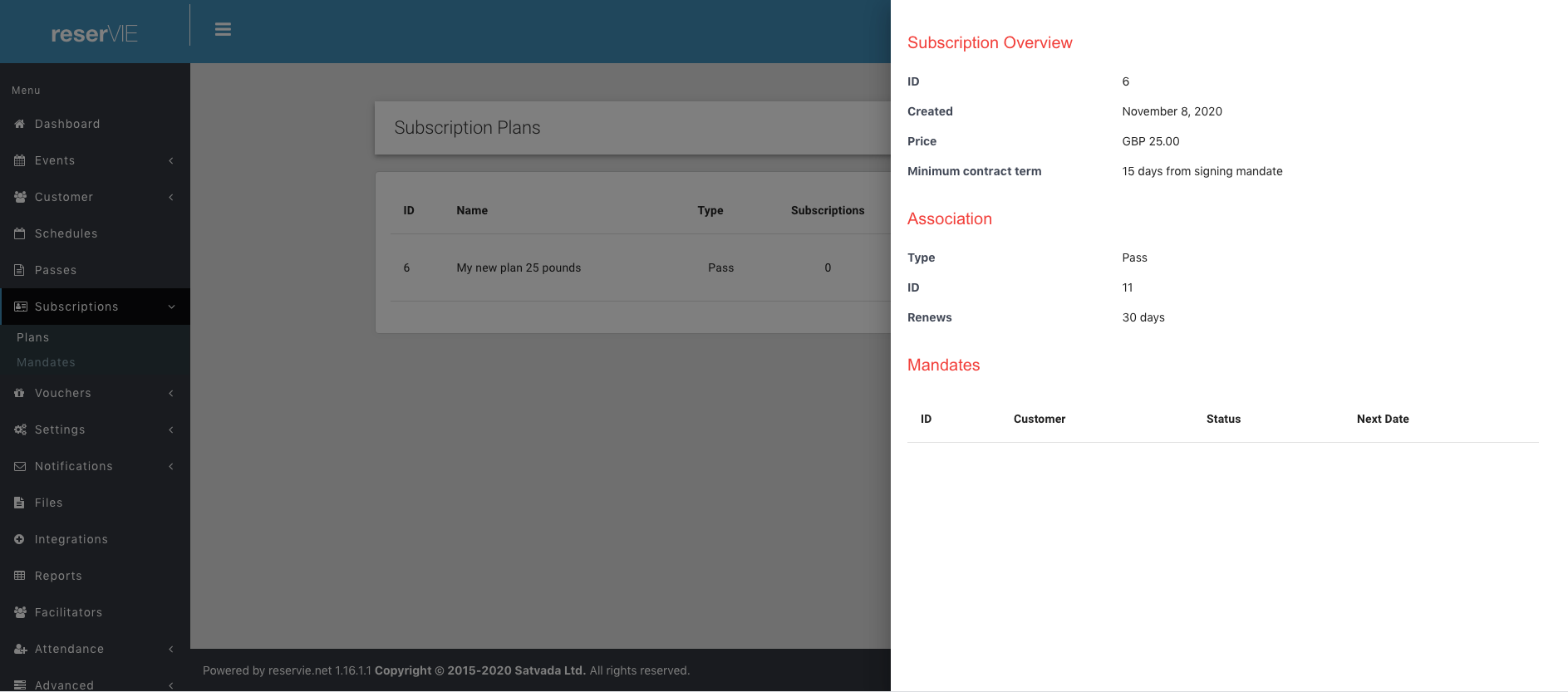Click plan name 'My new plan 25 pounds'

[519, 267]
